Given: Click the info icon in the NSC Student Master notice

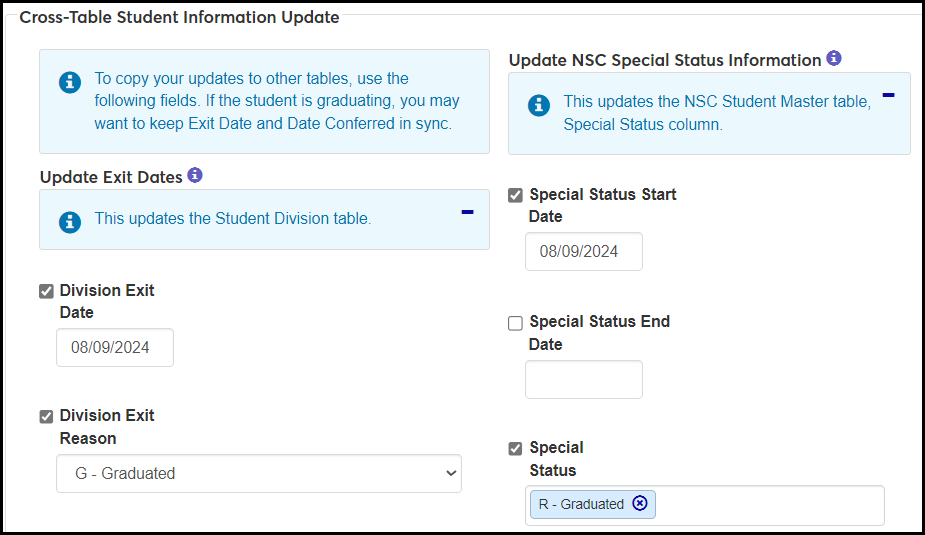Looking at the screenshot, I should tap(539, 105).
